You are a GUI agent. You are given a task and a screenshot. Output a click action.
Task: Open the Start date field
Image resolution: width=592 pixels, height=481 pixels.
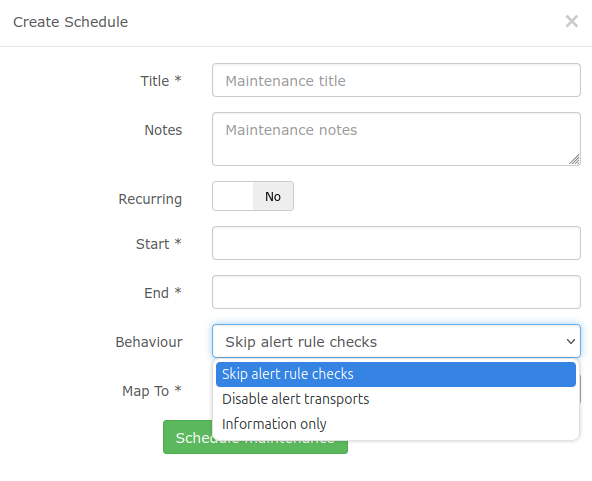tap(396, 243)
